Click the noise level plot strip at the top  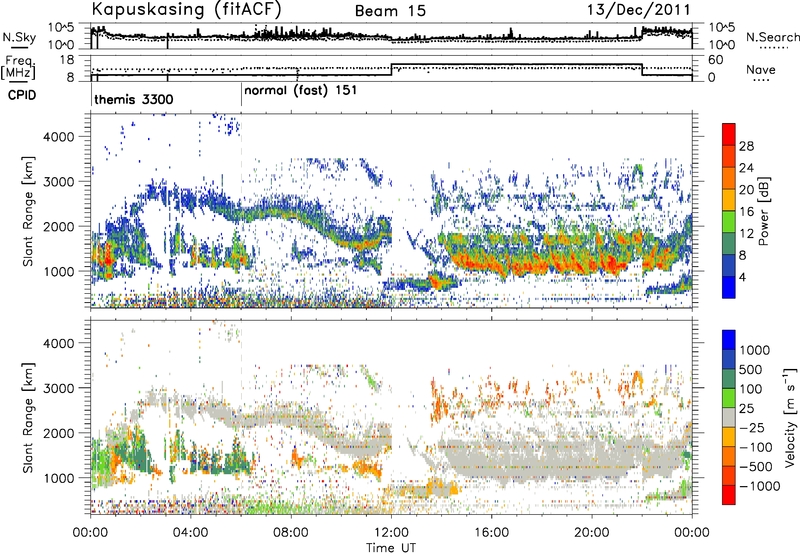pos(392,36)
